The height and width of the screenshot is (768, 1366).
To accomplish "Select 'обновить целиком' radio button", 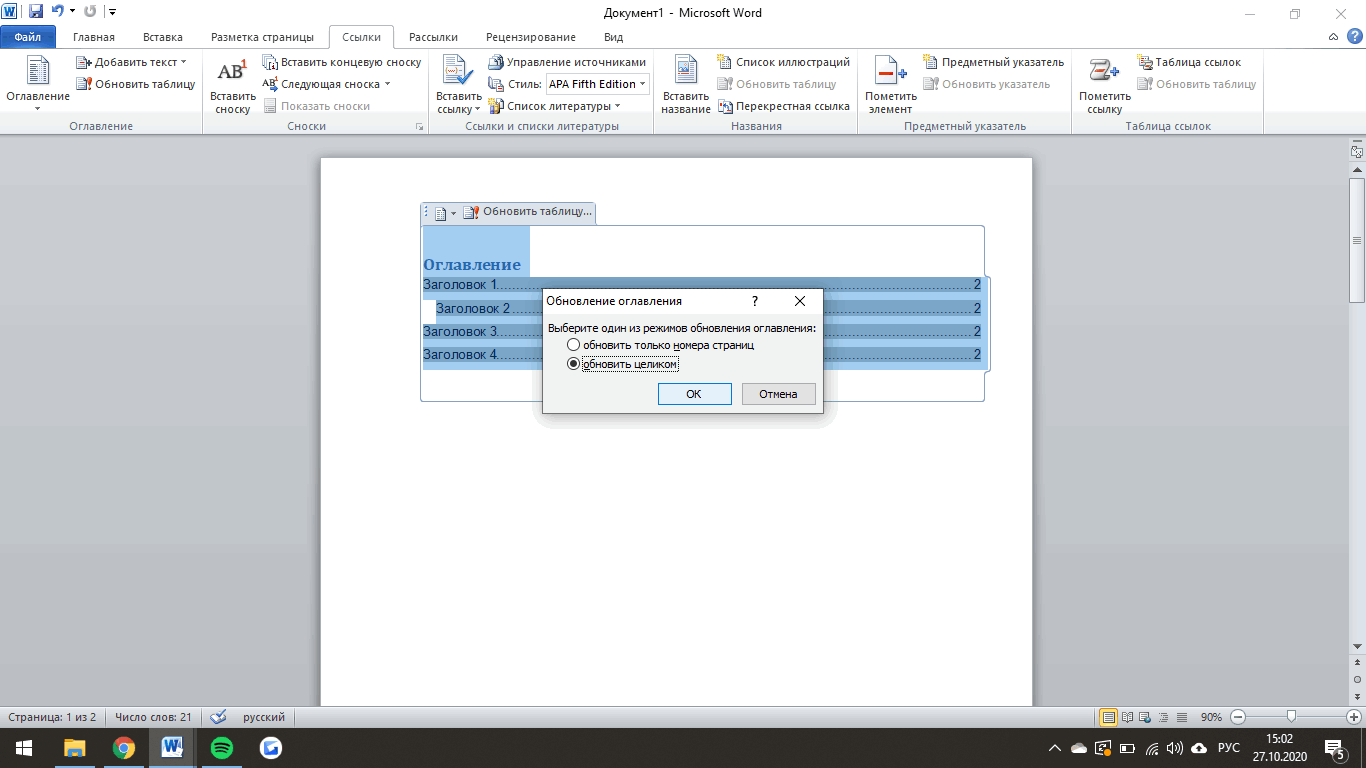I will (573, 364).
